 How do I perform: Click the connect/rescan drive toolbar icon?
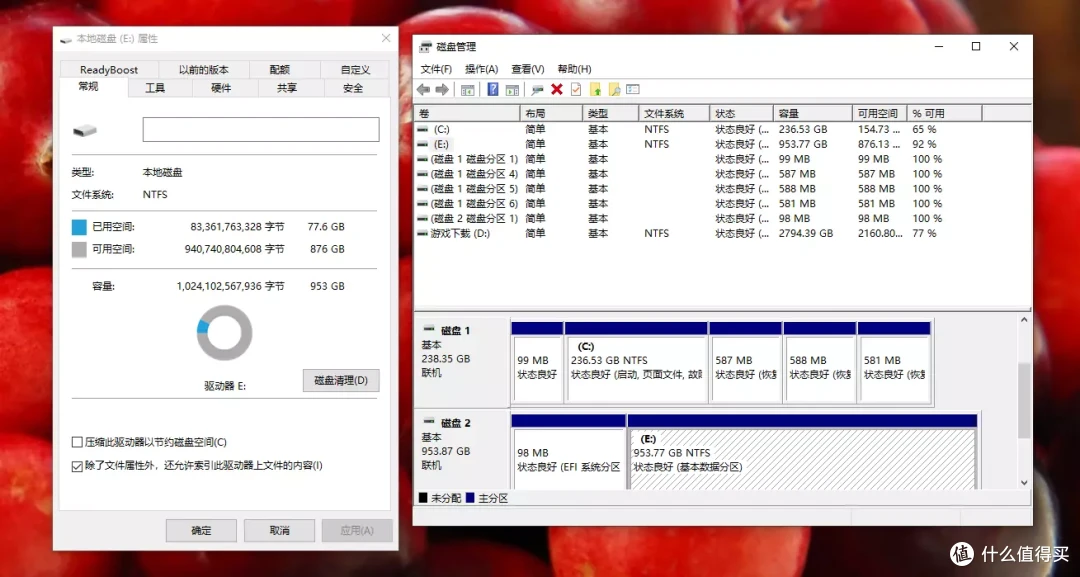coord(537,90)
